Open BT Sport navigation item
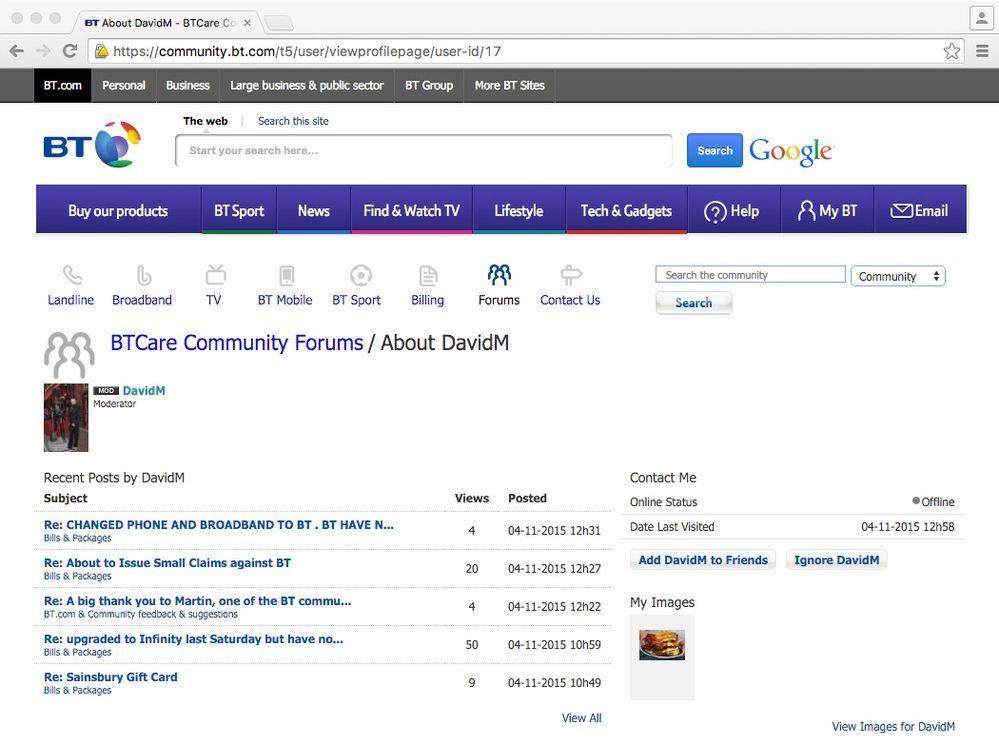Screen dimensions: 999x745 [239, 210]
